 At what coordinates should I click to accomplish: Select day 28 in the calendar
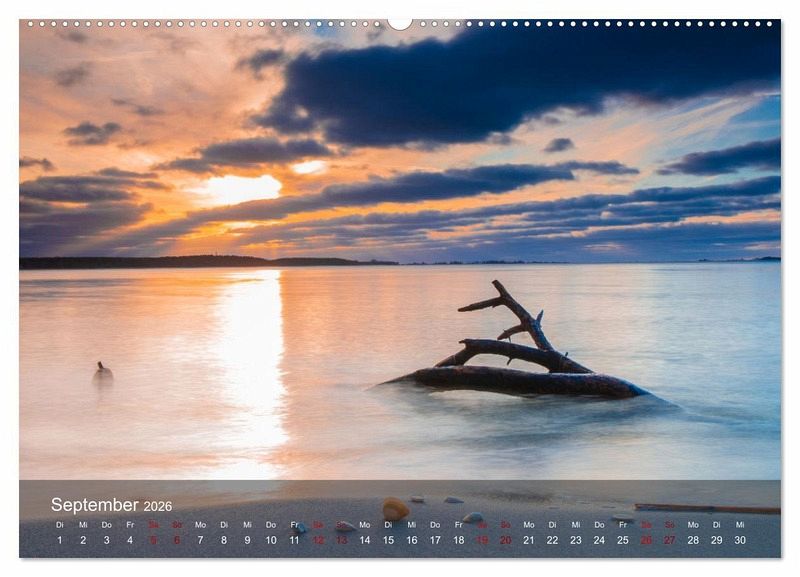pos(693,540)
